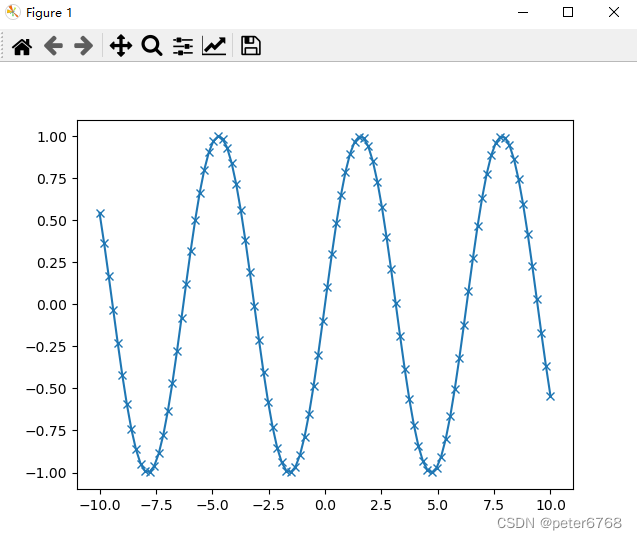637x540 pixels.
Task: Click the x-axis tick label −10.0
Action: coord(100,505)
